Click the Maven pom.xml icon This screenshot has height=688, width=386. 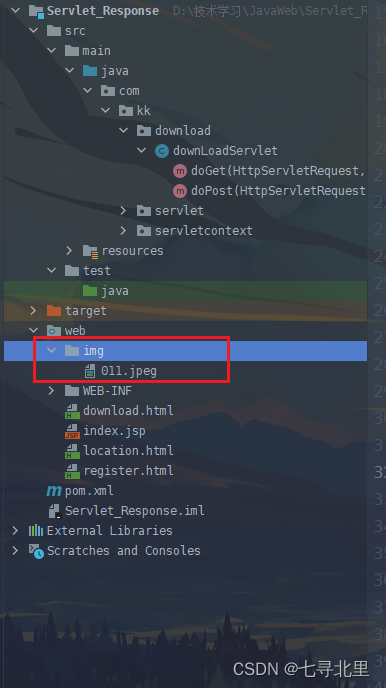coord(54,491)
